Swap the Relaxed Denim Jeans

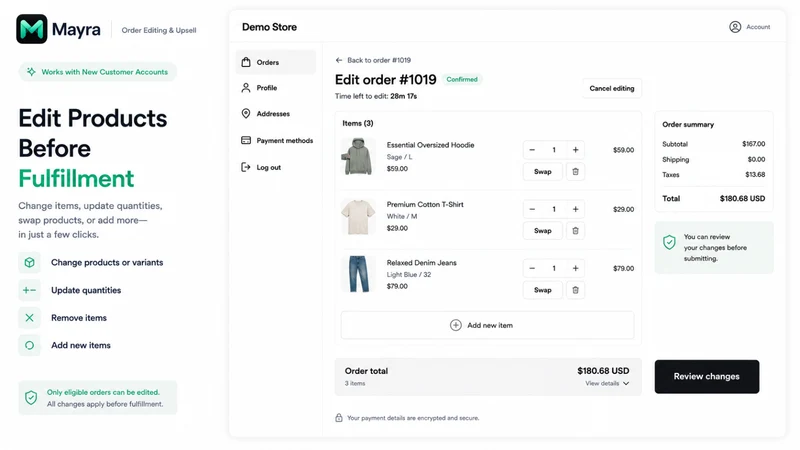coord(543,290)
